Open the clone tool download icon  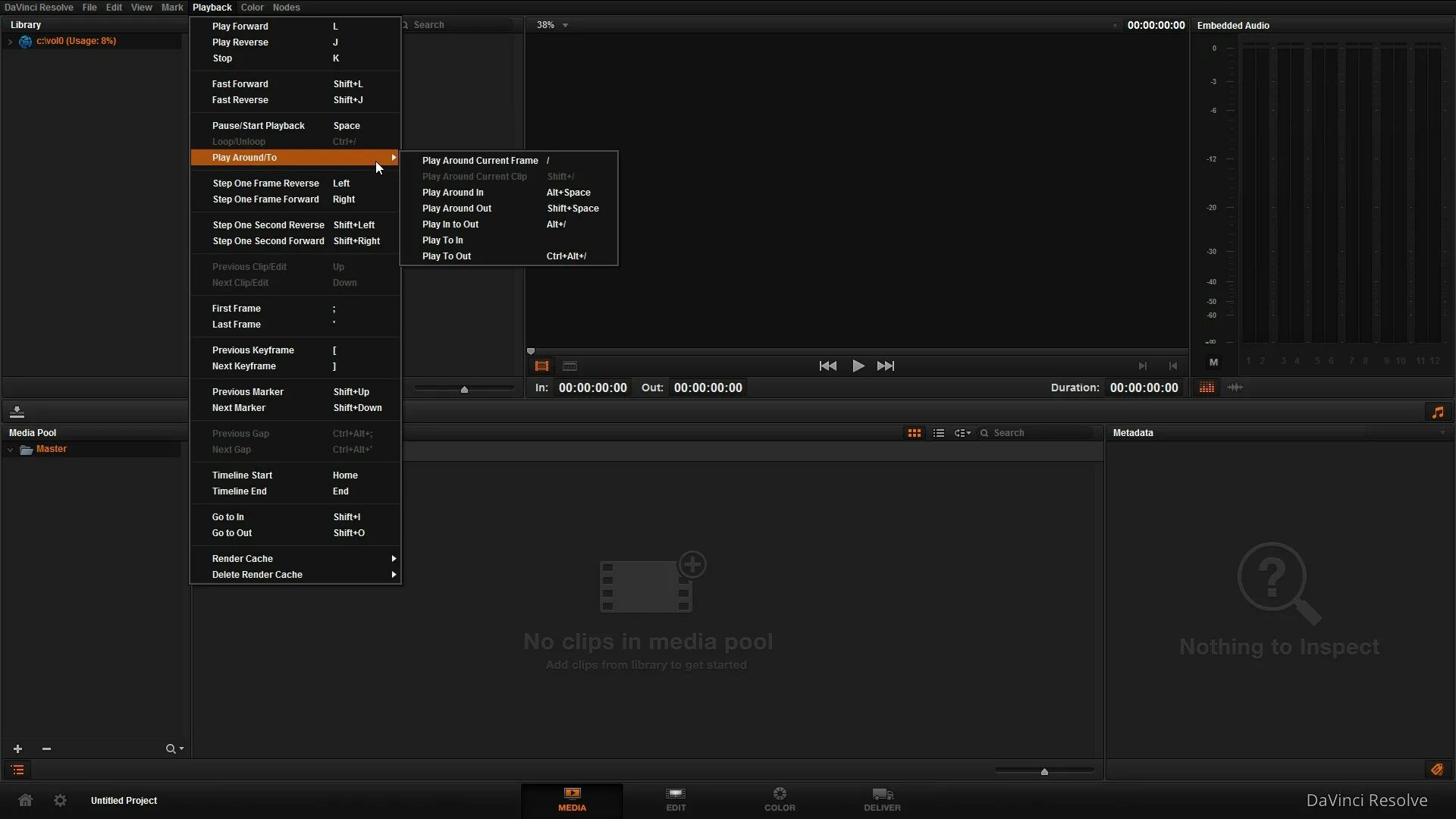click(17, 413)
